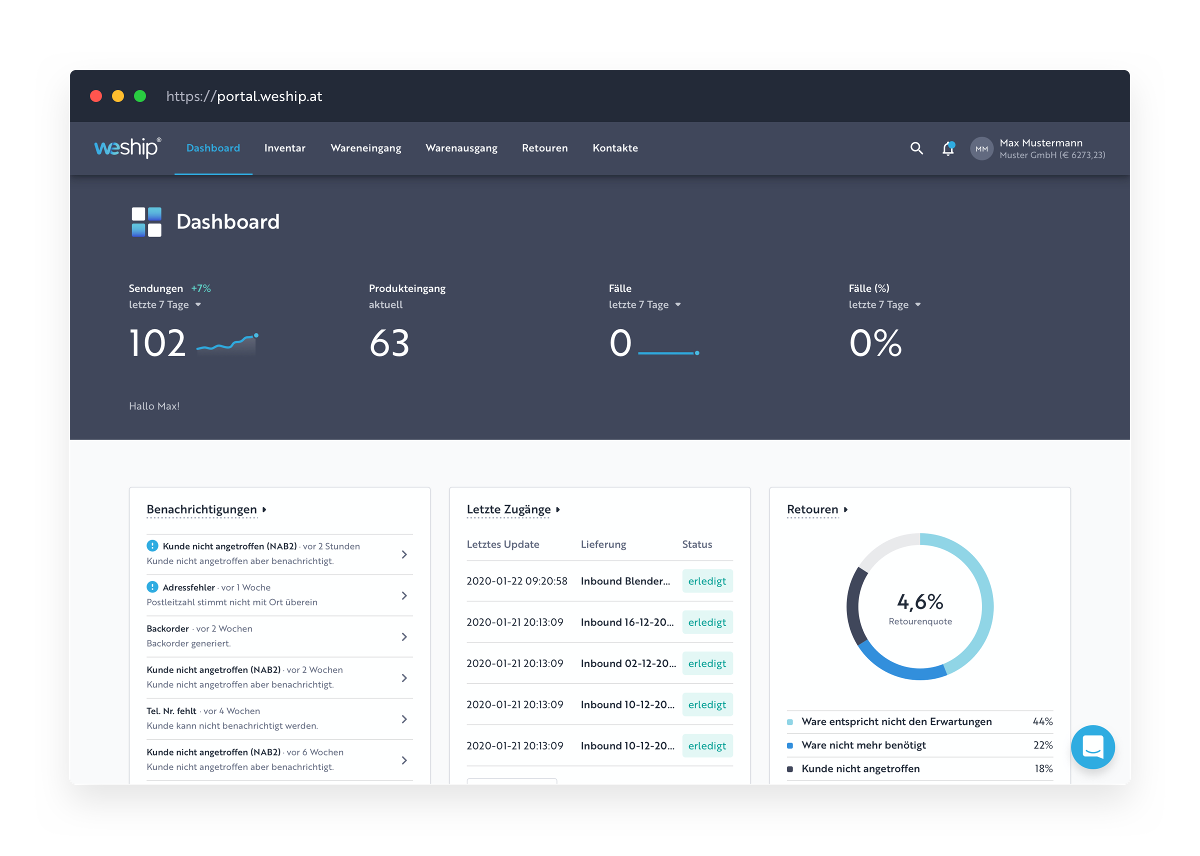Click the Dashboard grid icon

(x=146, y=222)
